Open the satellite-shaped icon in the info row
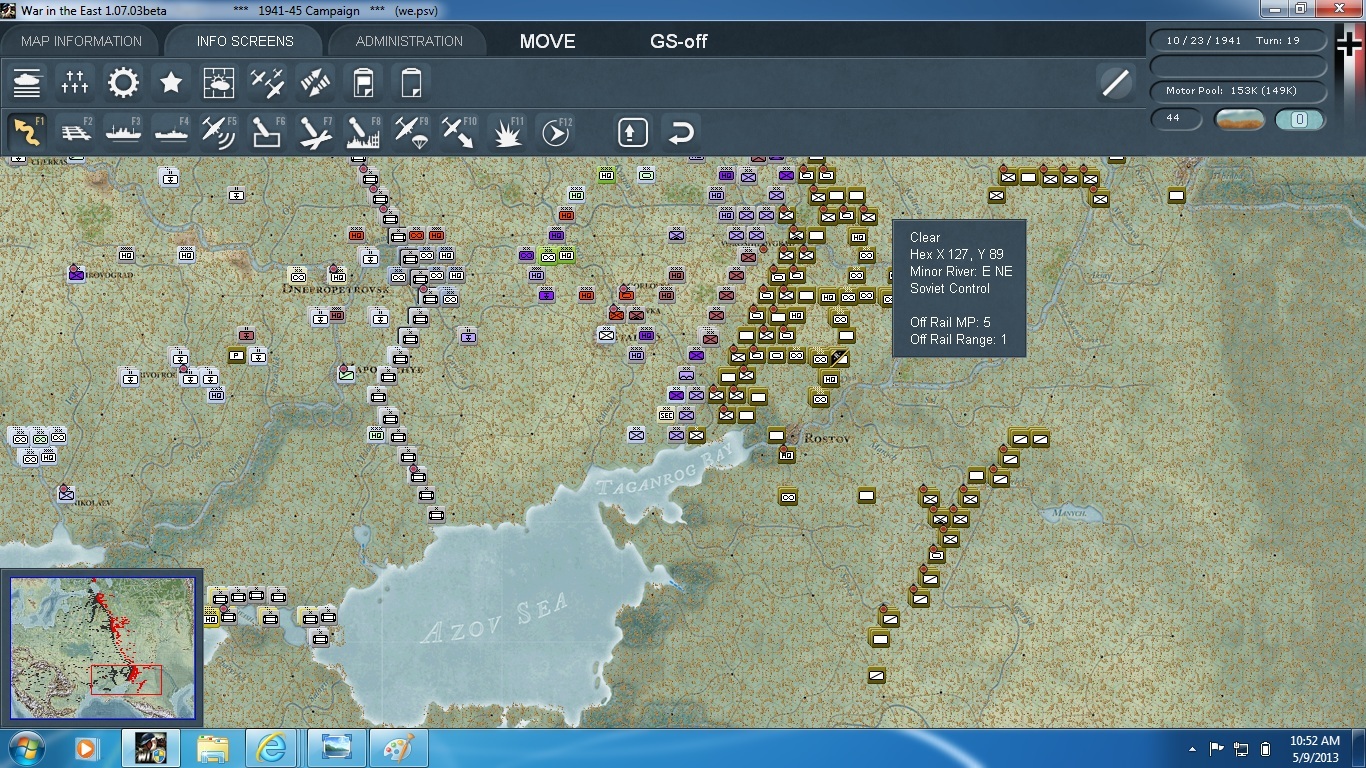This screenshot has height=768, width=1366. click(315, 83)
